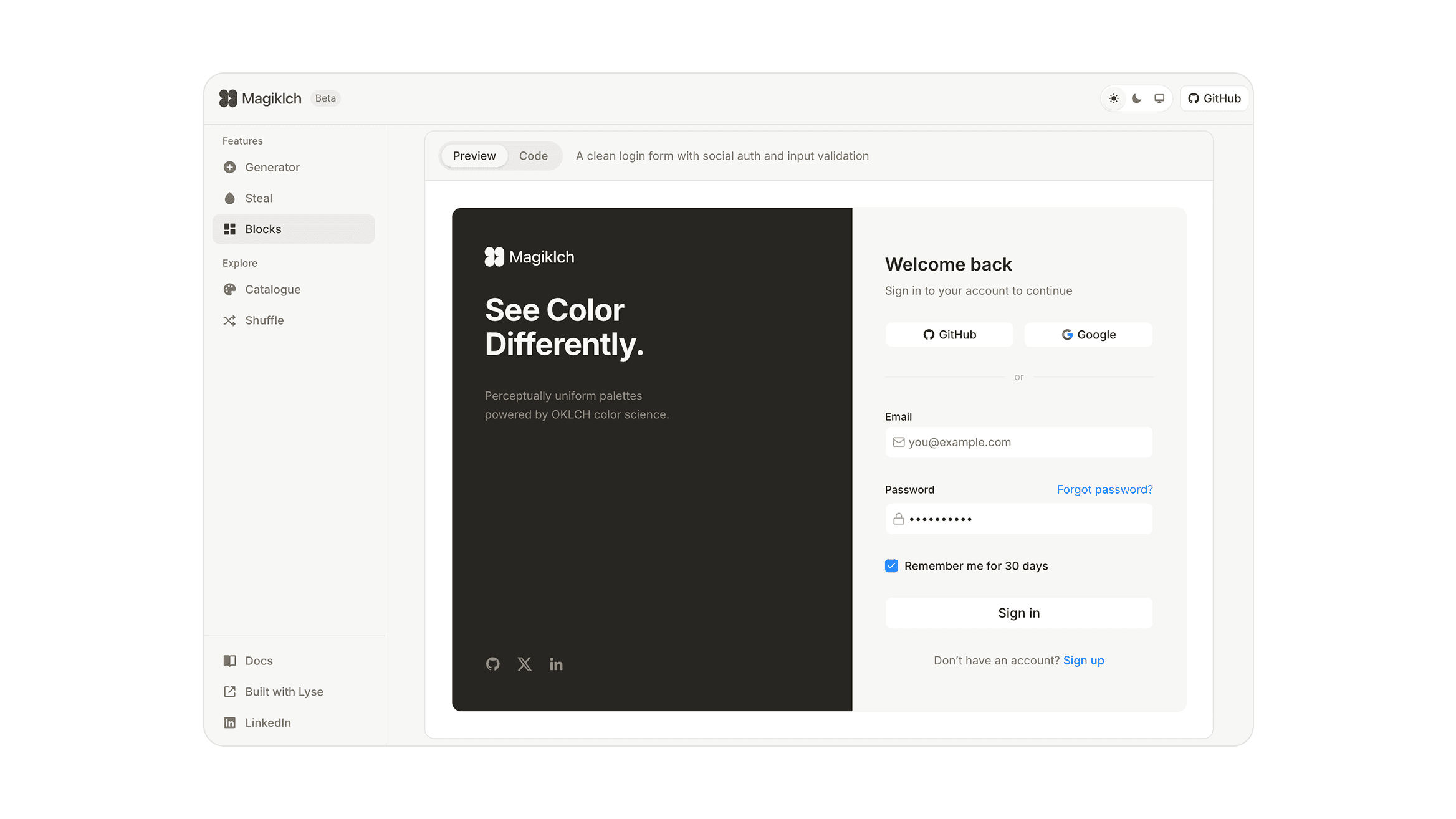Screen dimensions: 1456x819
Task: Select system theme via monitor icon
Action: [1159, 98]
